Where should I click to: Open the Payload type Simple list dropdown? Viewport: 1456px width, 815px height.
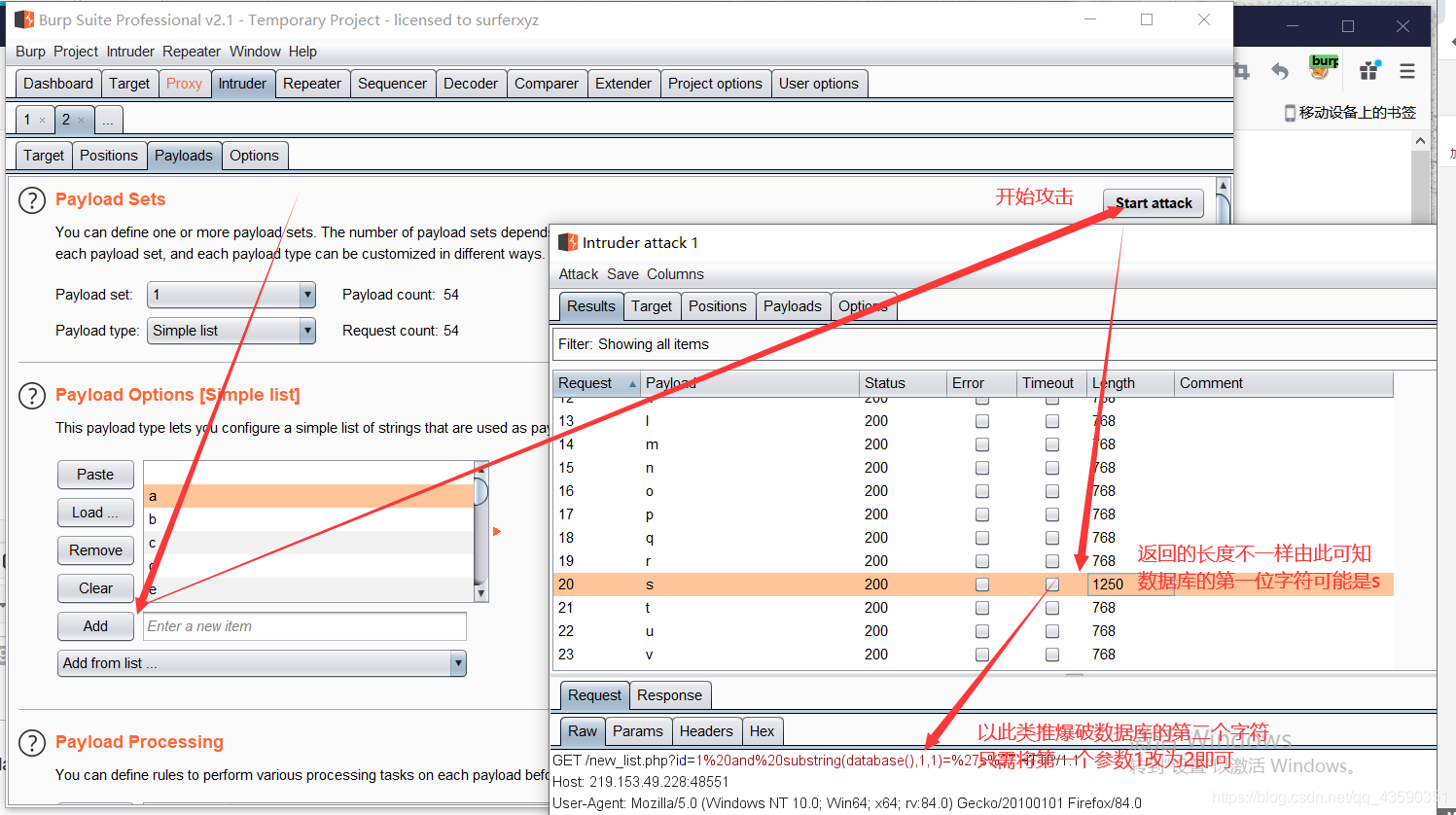click(231, 331)
